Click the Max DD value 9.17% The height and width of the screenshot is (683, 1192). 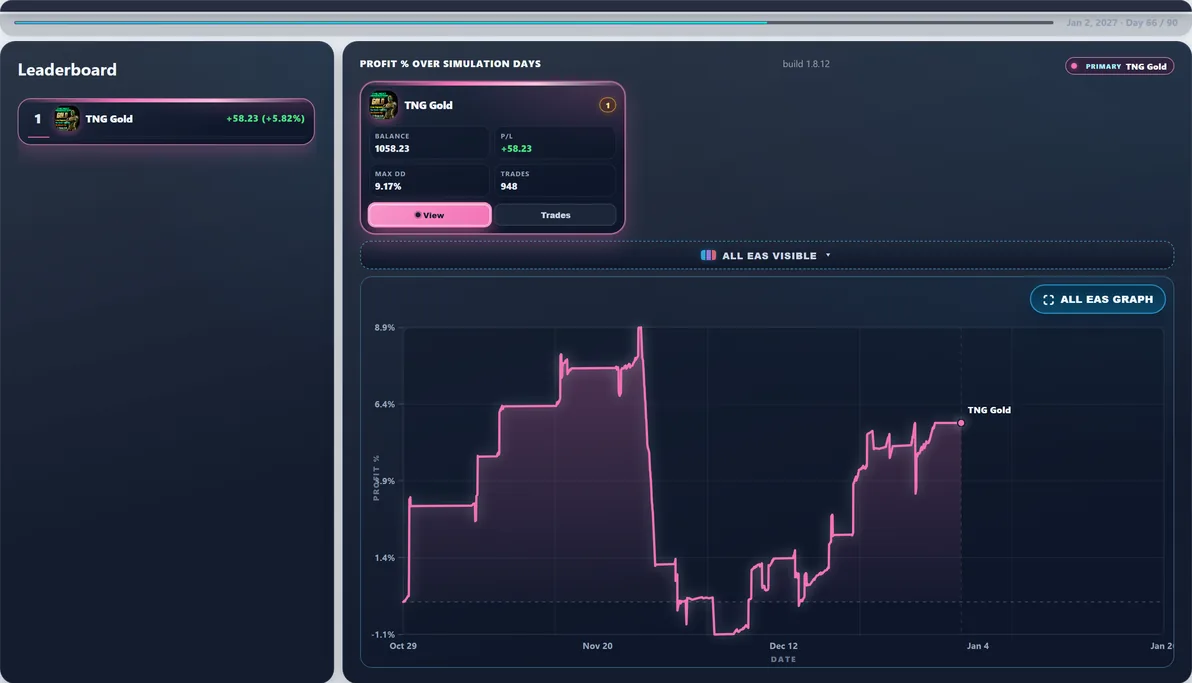388,186
